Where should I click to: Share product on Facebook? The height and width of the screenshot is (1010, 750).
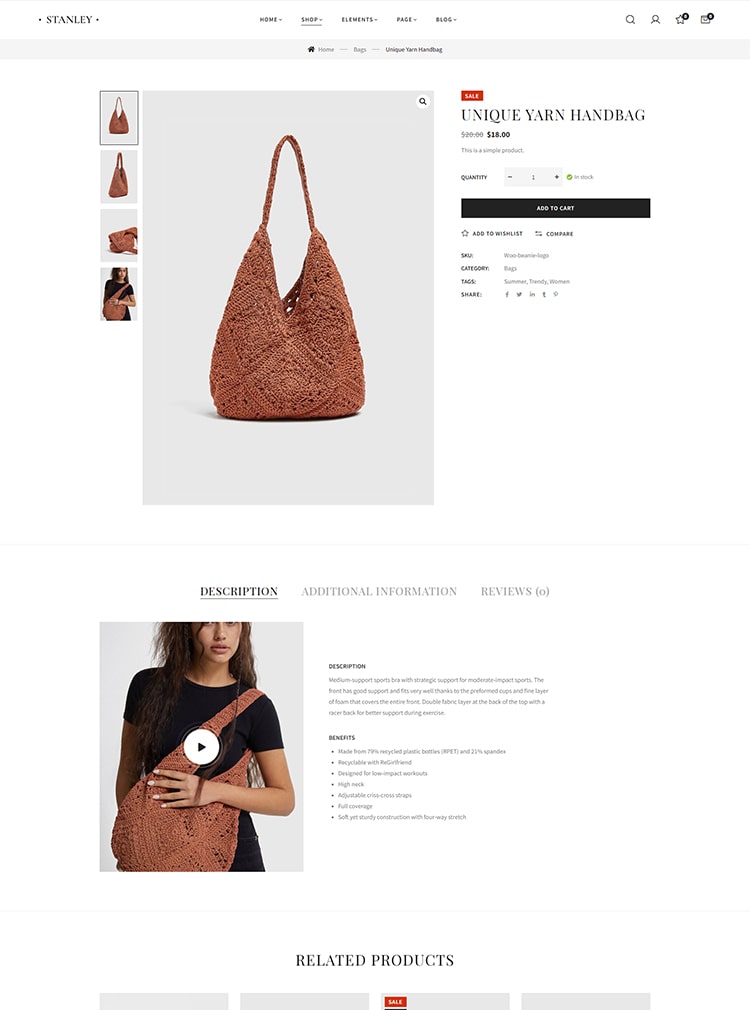pos(507,294)
